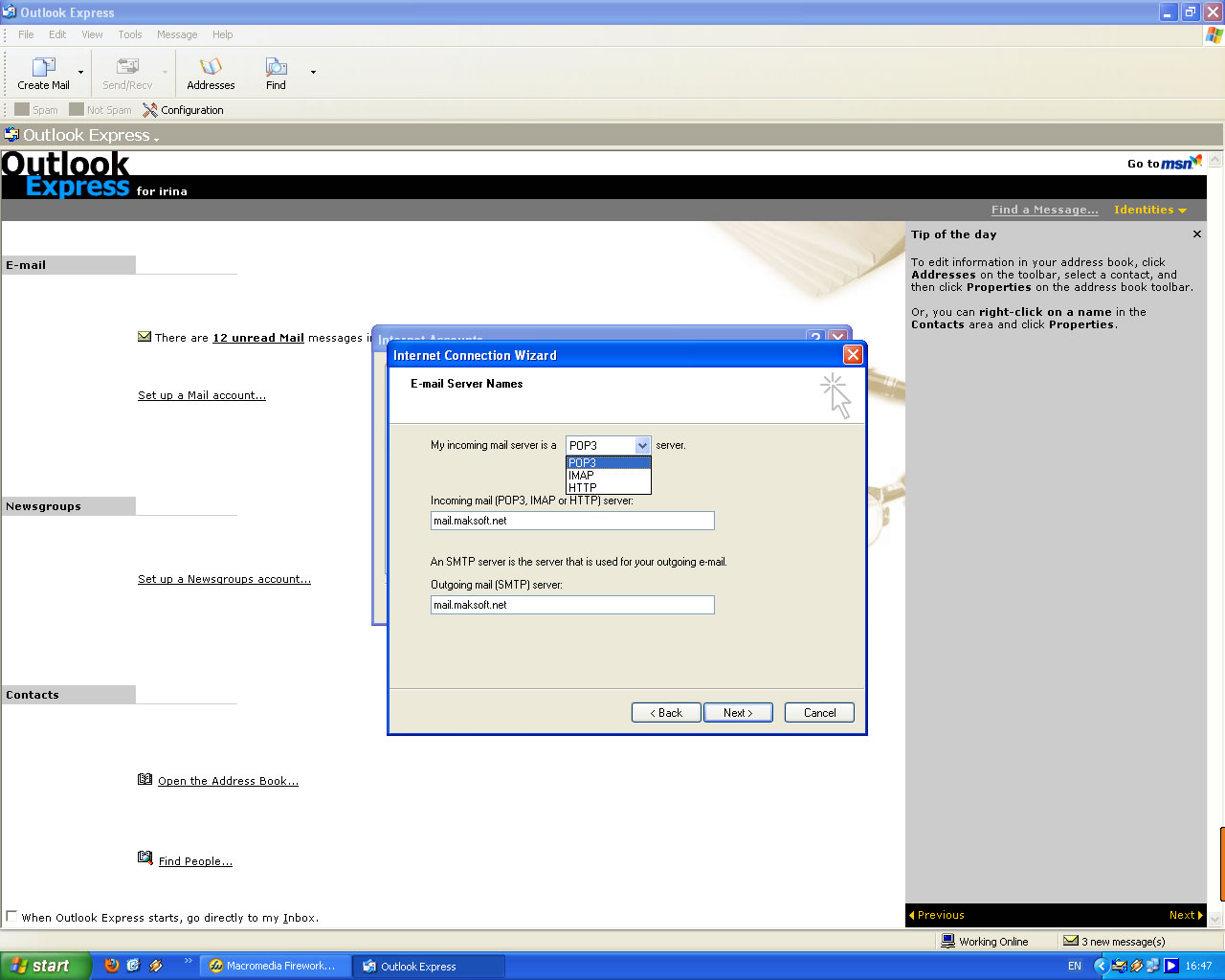The height and width of the screenshot is (980, 1225).
Task: Click the Find a Message link
Action: (x=1045, y=210)
